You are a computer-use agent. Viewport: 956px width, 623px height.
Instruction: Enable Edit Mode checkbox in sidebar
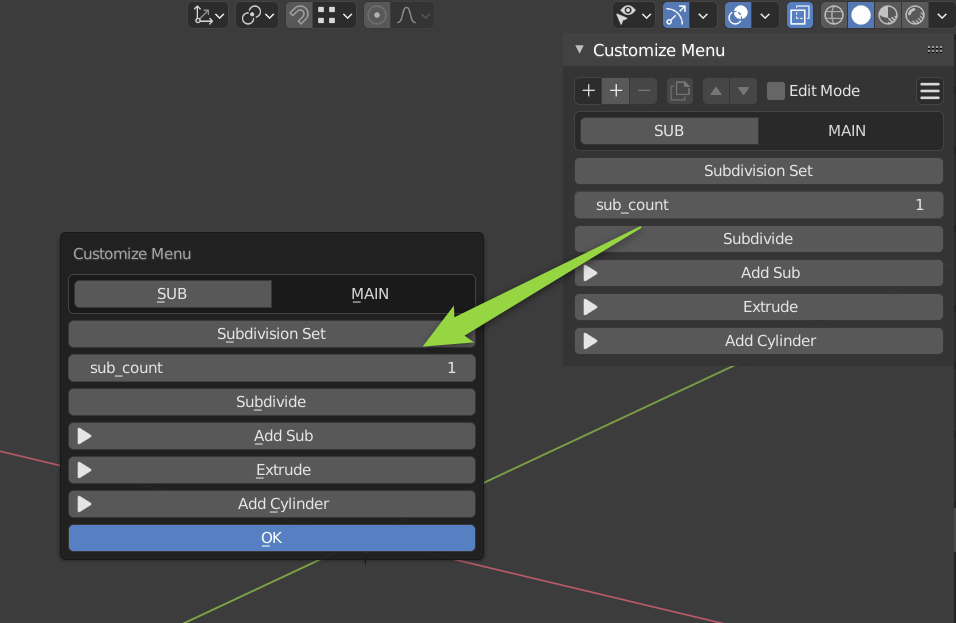point(776,91)
